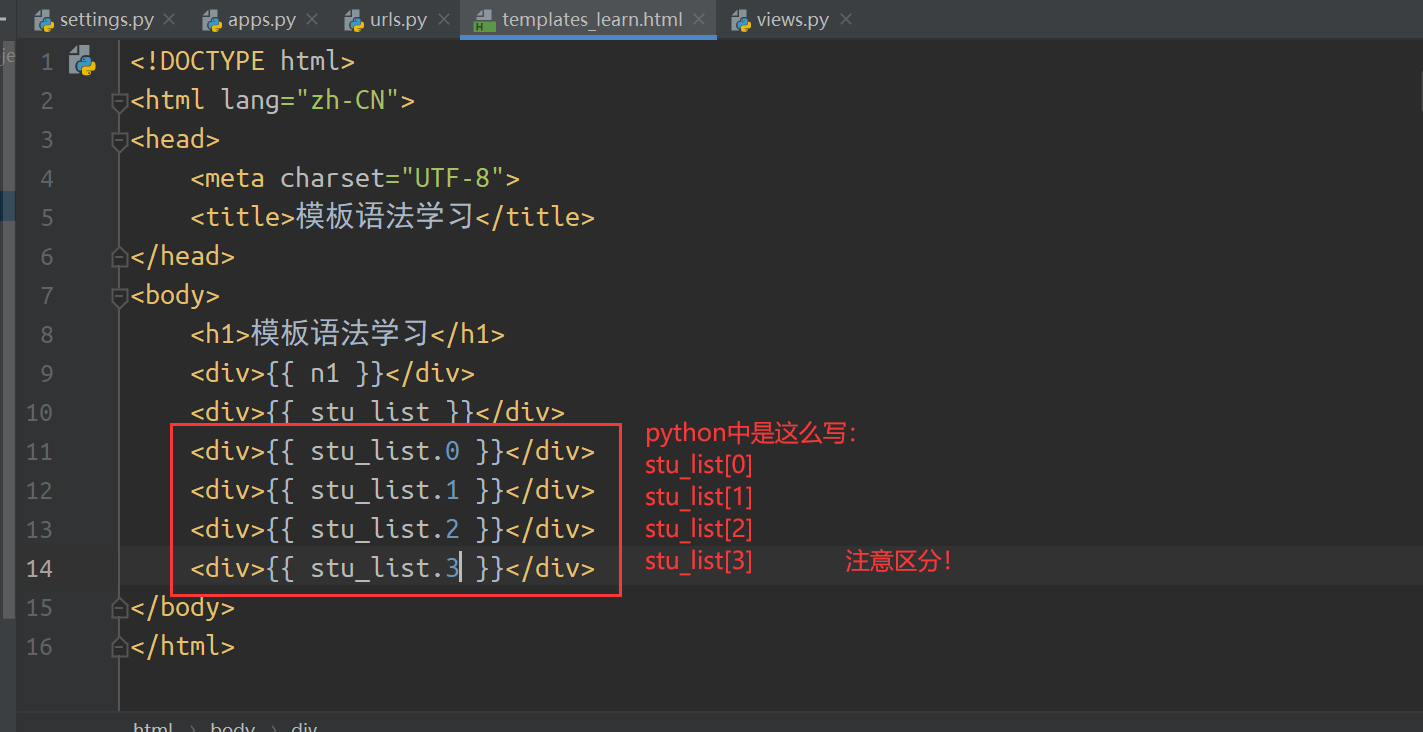The image size is (1423, 732).
Task: Click line number 14 in the gutter
Action: pyautogui.click(x=40, y=568)
